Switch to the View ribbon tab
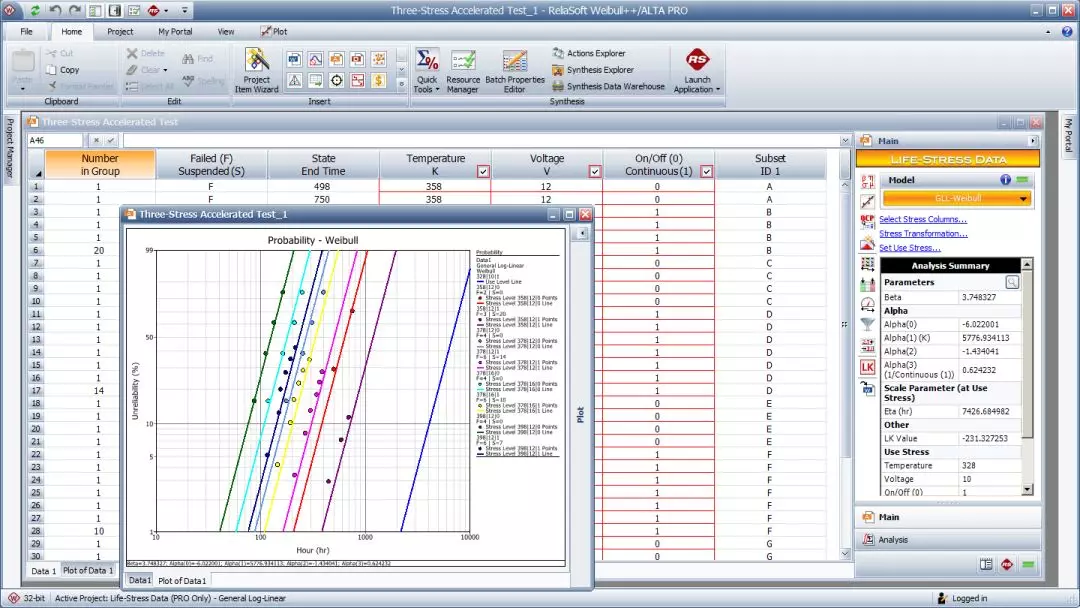This screenshot has width=1080, height=608. [x=226, y=32]
